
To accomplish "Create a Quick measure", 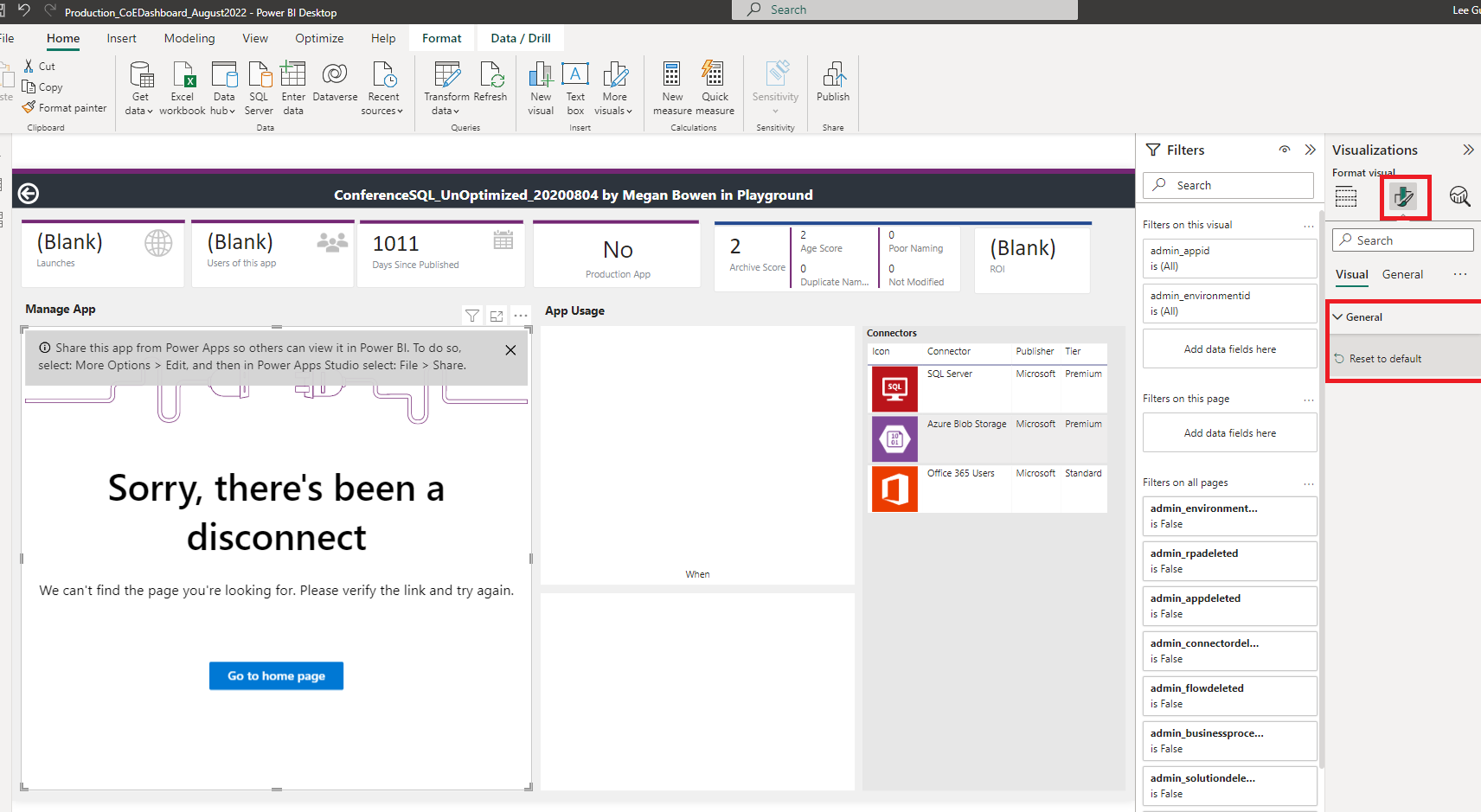I will [715, 86].
